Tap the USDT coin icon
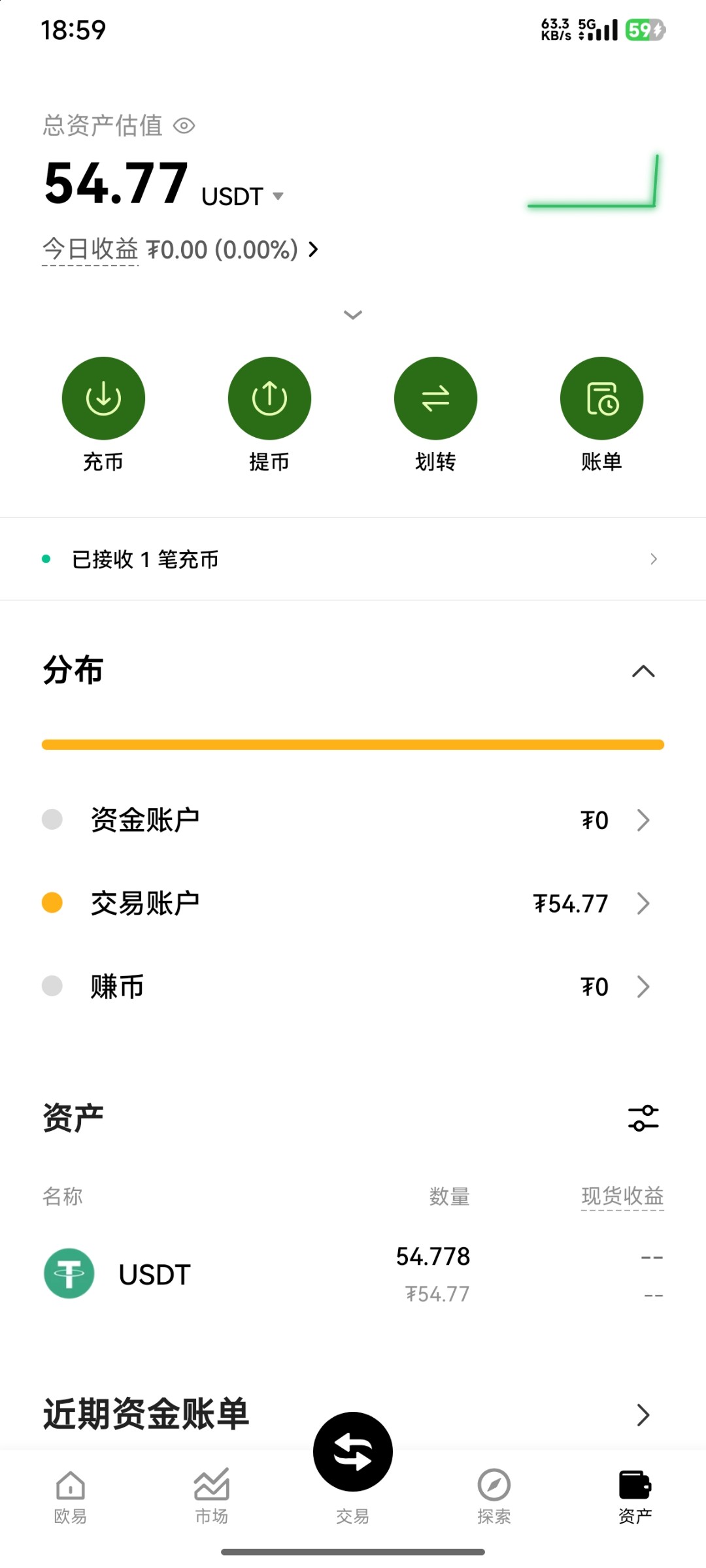Viewport: 706px width, 1568px height. click(69, 1273)
